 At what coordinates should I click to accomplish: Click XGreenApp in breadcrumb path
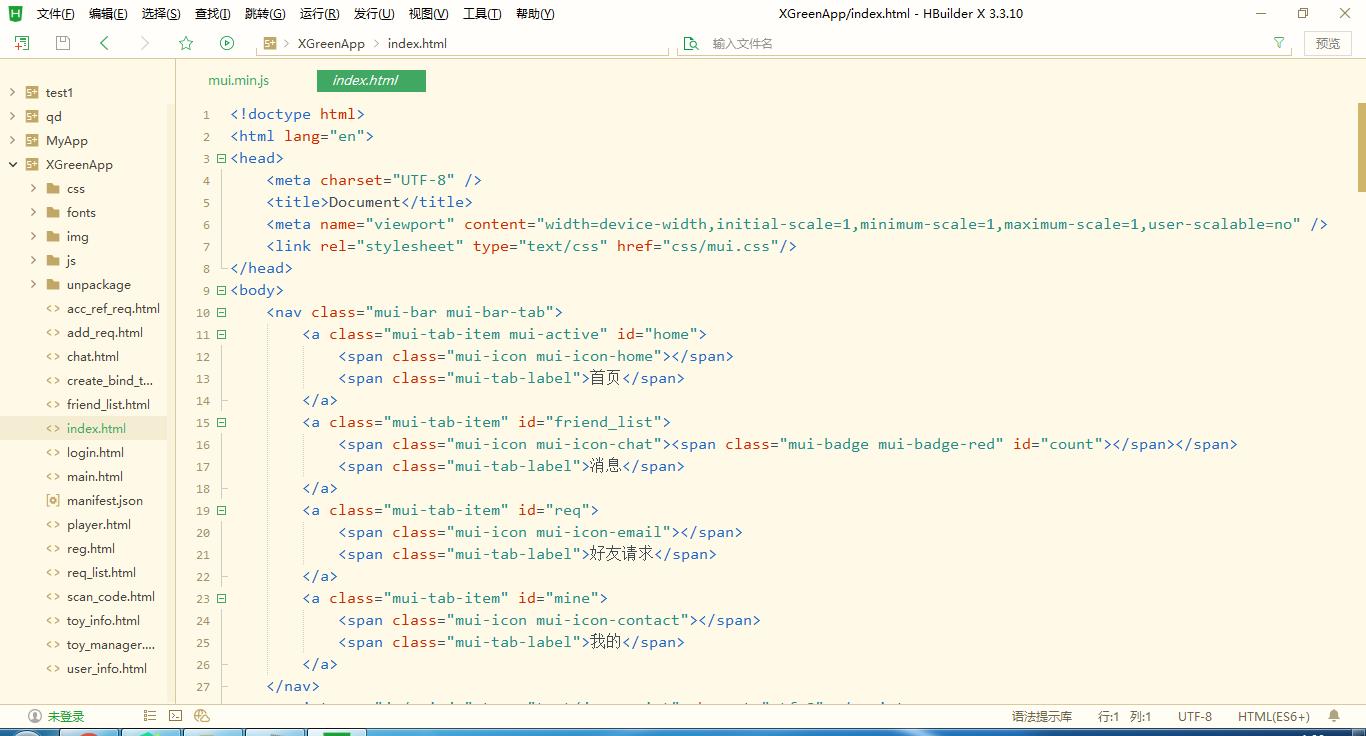pyautogui.click(x=331, y=43)
